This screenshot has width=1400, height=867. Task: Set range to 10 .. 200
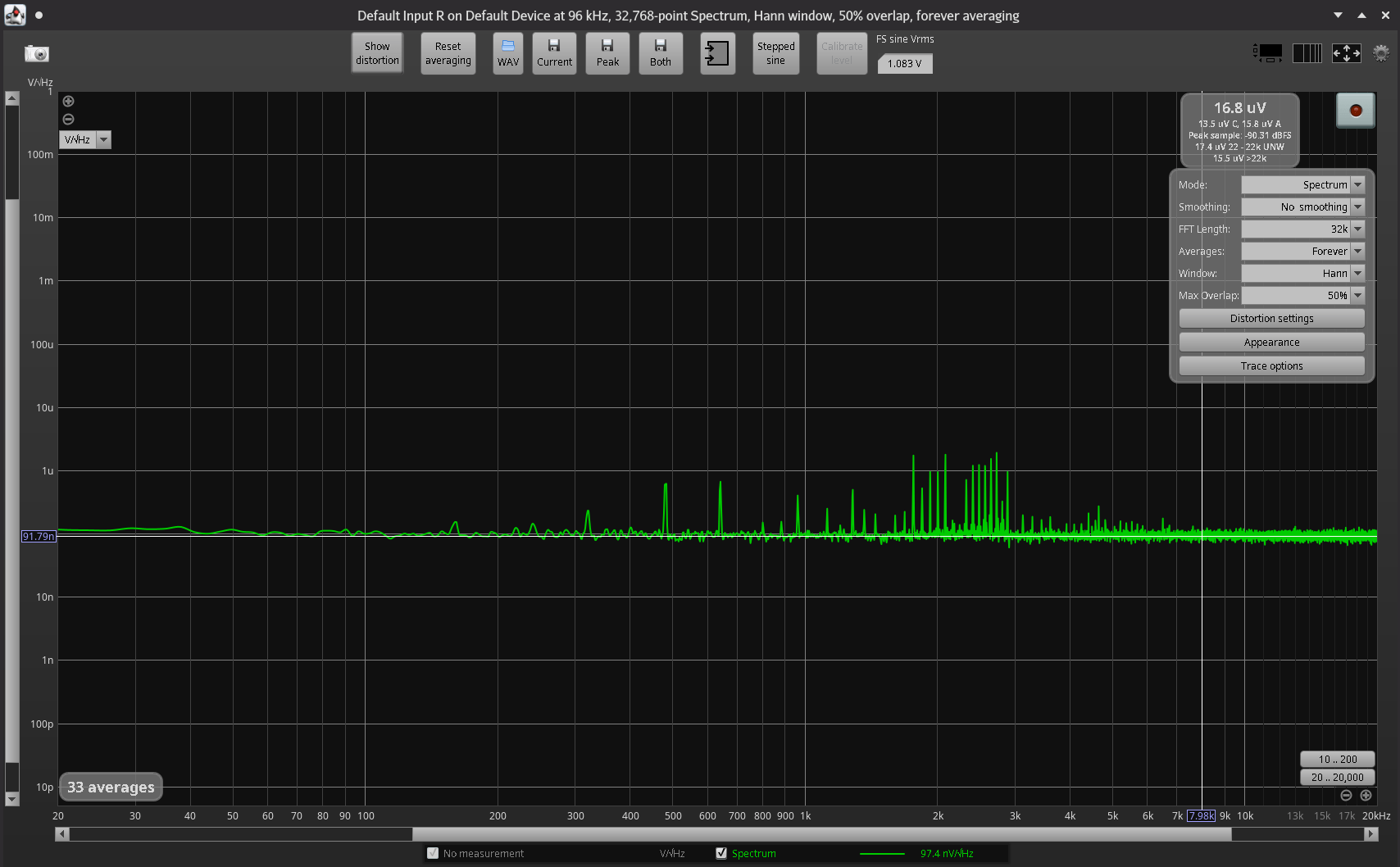[x=1337, y=760]
